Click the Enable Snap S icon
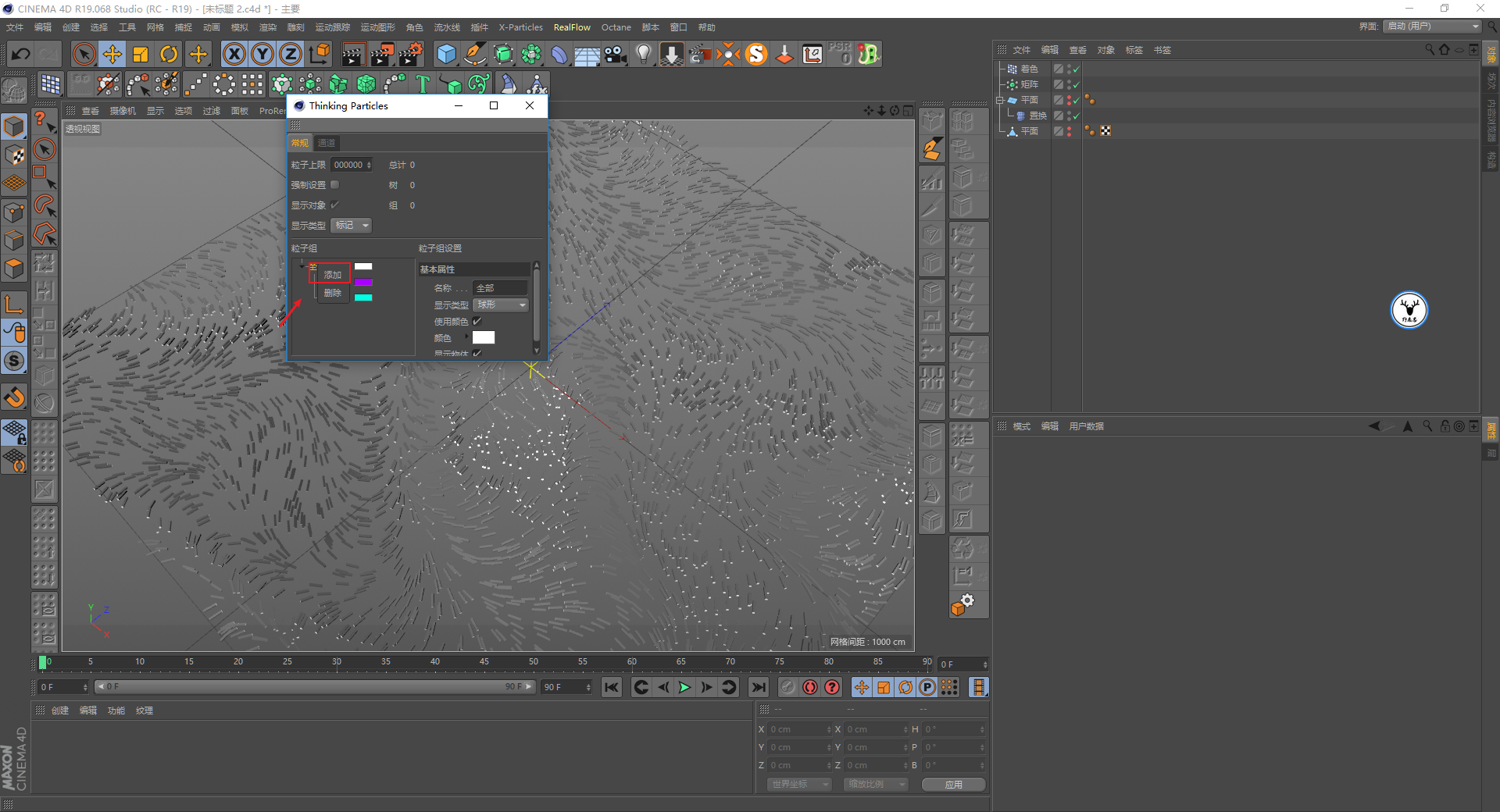 point(14,361)
